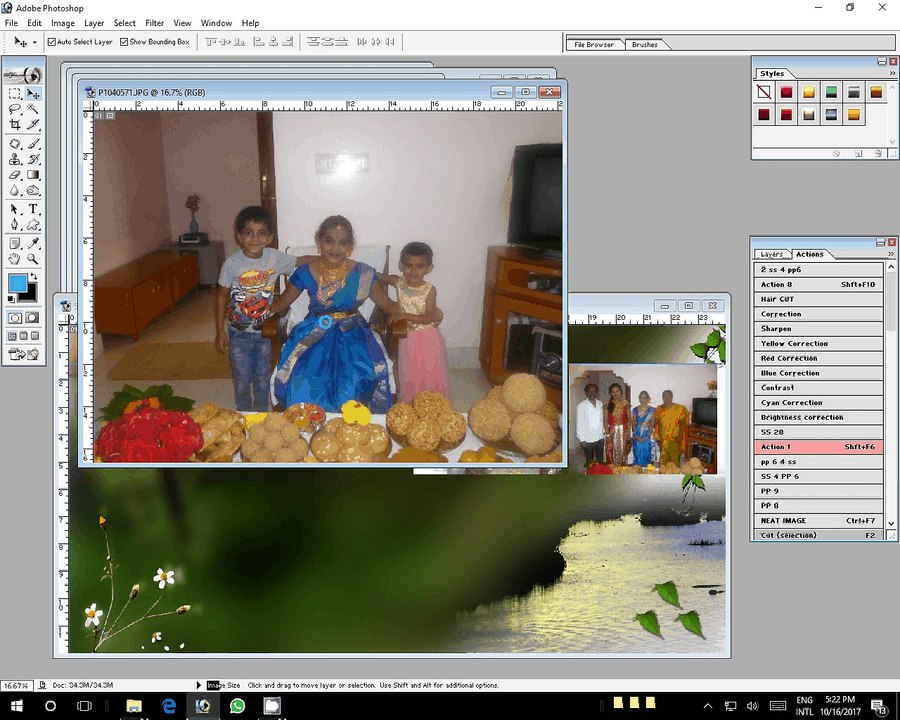Select the Type tool
The height and width of the screenshot is (720, 900).
[x=33, y=209]
